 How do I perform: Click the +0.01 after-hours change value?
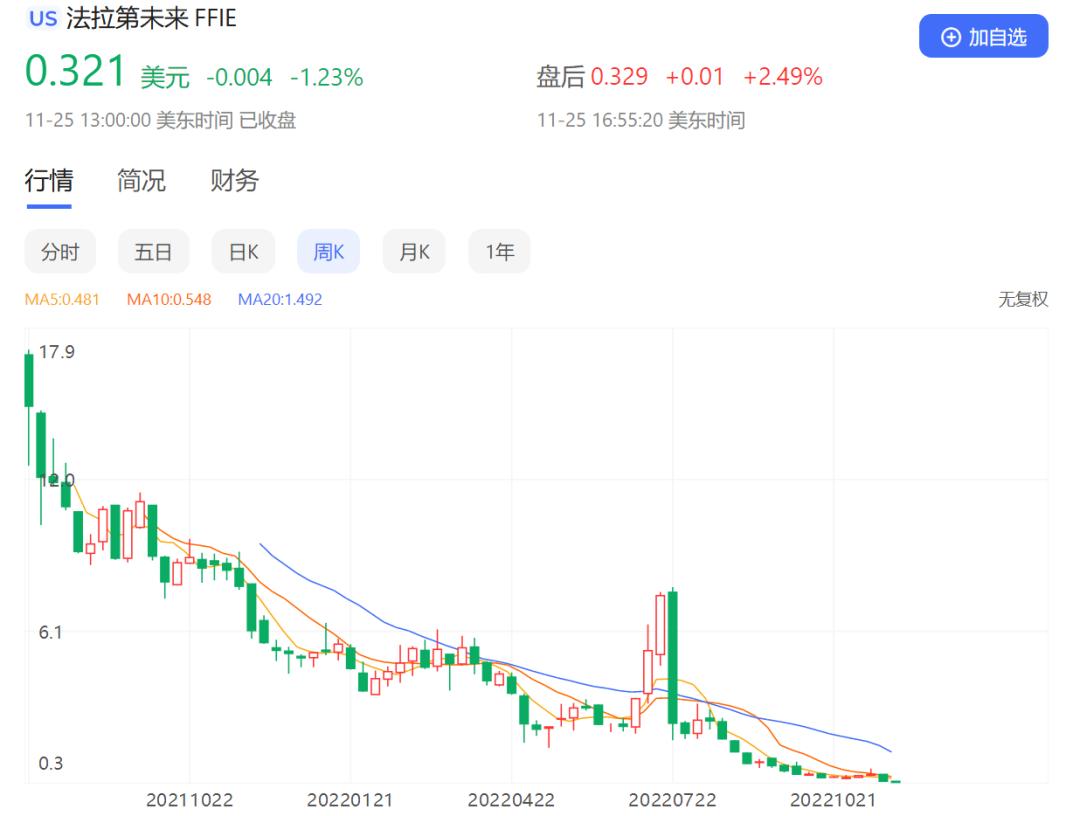click(x=694, y=76)
